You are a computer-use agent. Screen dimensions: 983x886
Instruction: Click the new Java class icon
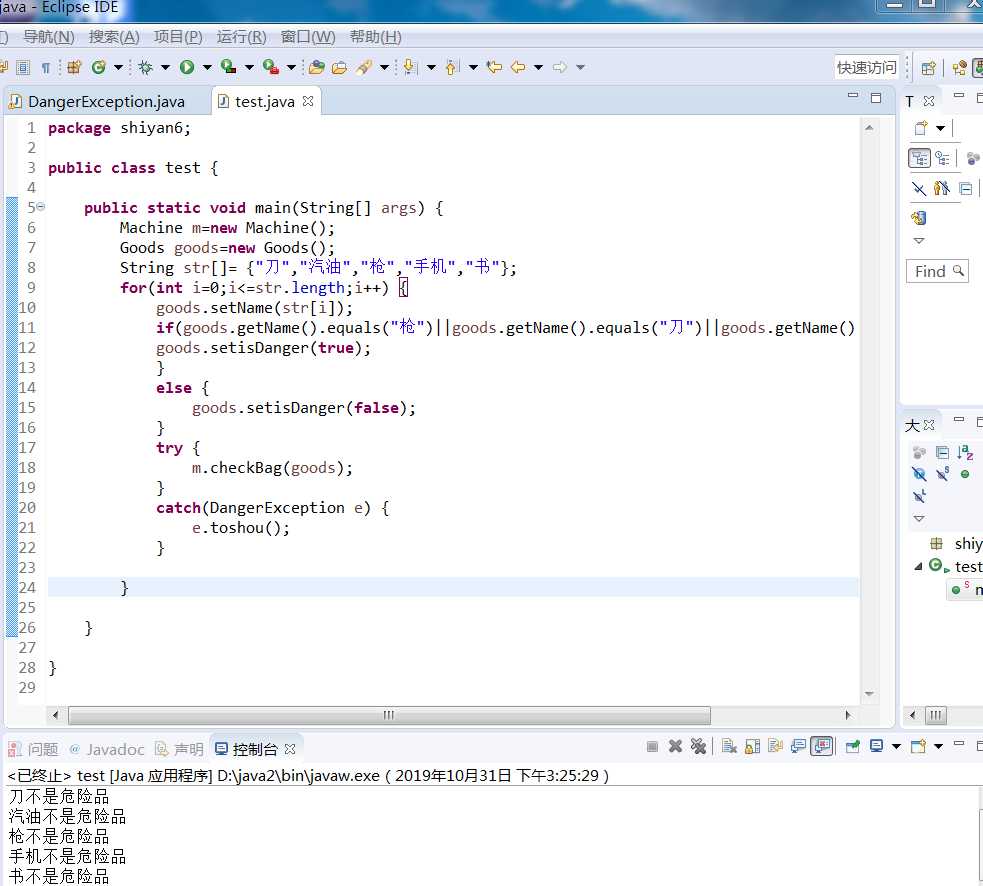98,67
